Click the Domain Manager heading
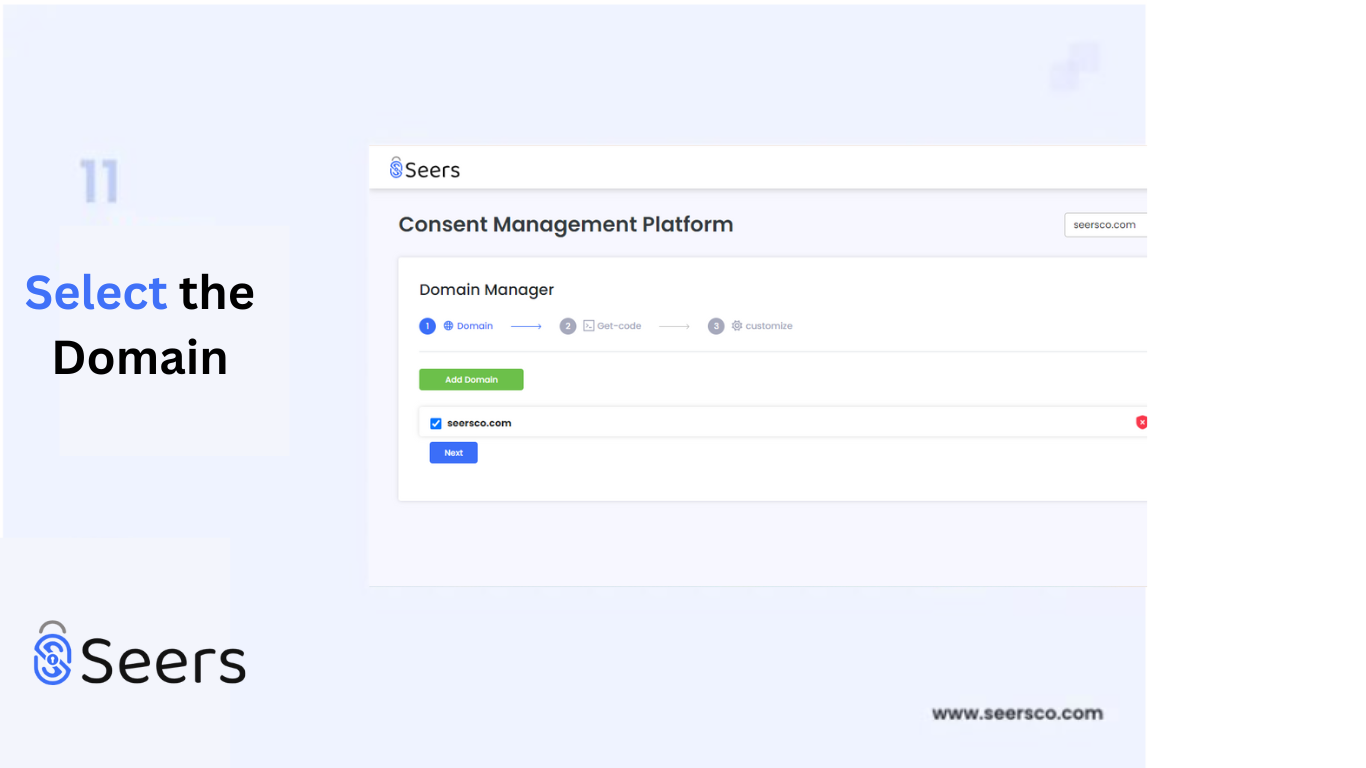Image resolution: width=1366 pixels, height=768 pixels. (486, 290)
